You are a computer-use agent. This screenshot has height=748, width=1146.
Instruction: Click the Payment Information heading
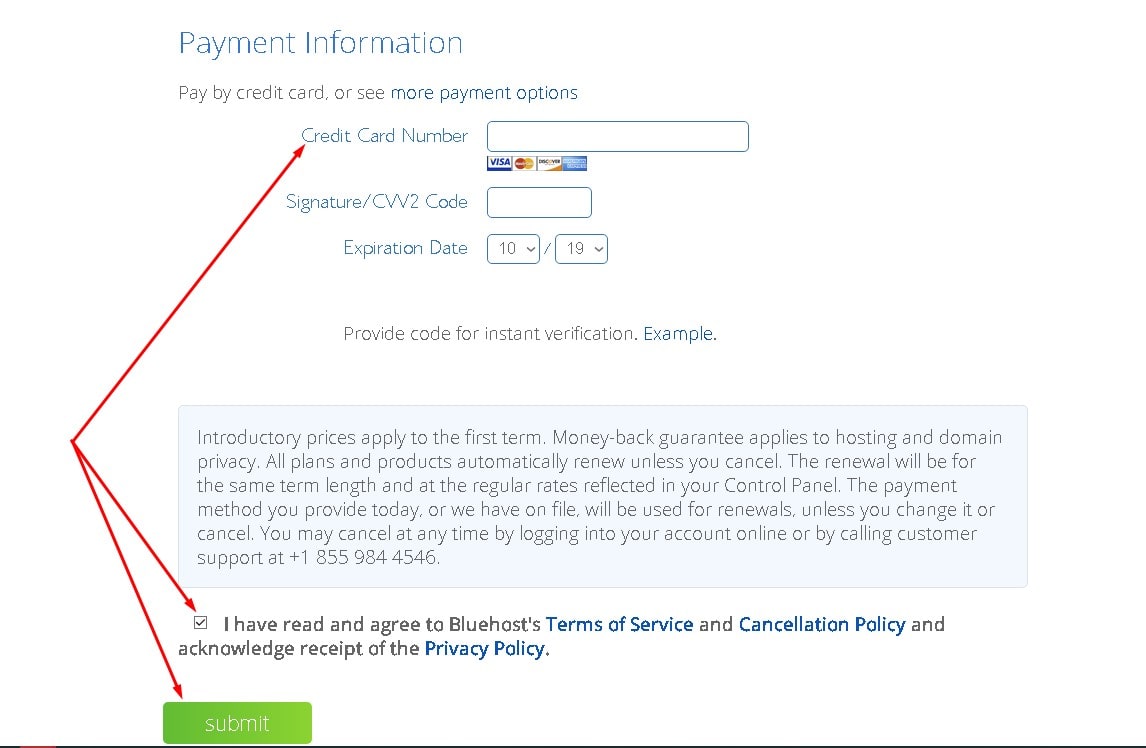(320, 42)
